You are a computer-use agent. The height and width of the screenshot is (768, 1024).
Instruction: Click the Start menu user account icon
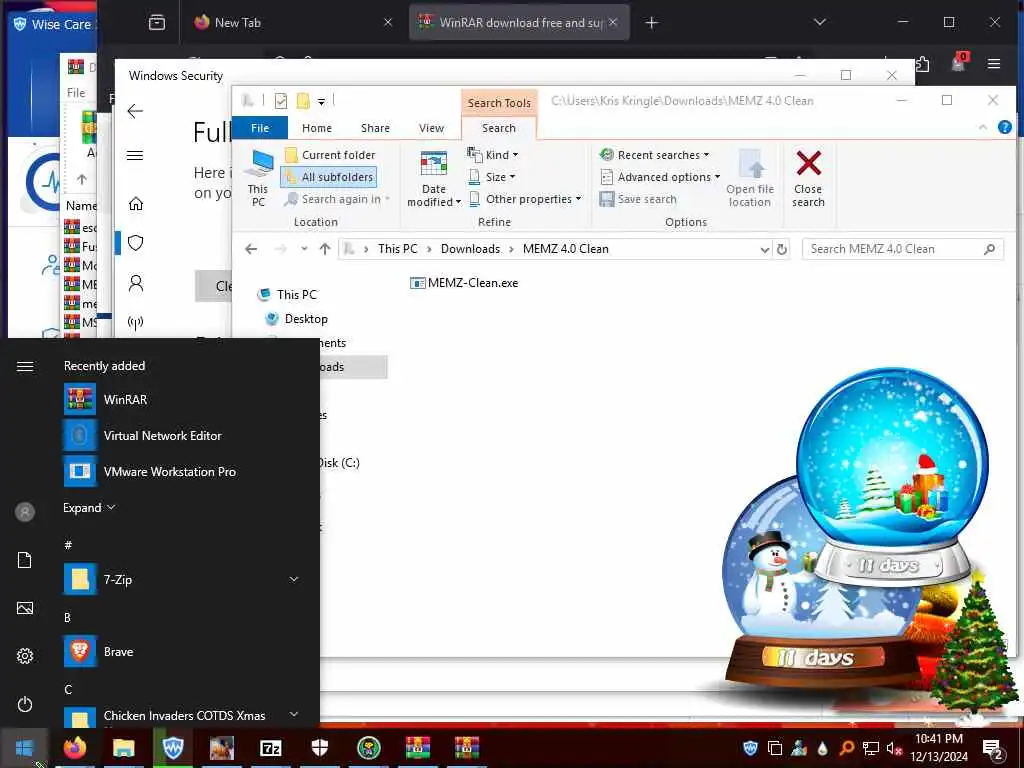coord(25,512)
